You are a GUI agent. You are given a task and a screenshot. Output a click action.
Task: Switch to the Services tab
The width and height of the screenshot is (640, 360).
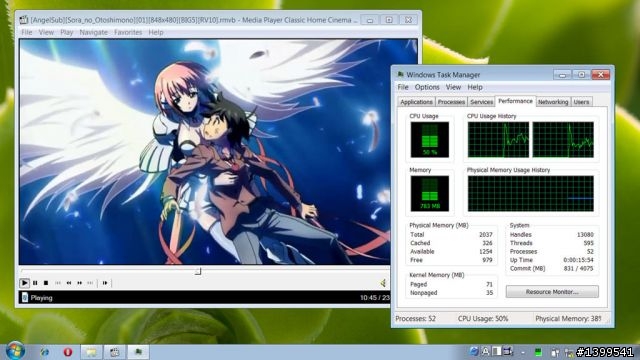[x=482, y=102]
